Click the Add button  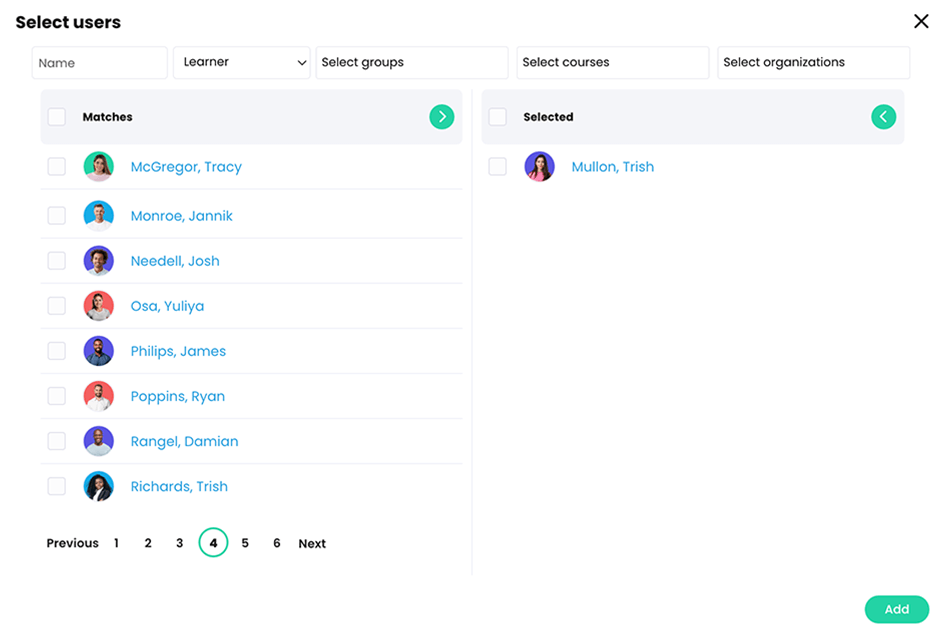pyautogui.click(x=896, y=609)
